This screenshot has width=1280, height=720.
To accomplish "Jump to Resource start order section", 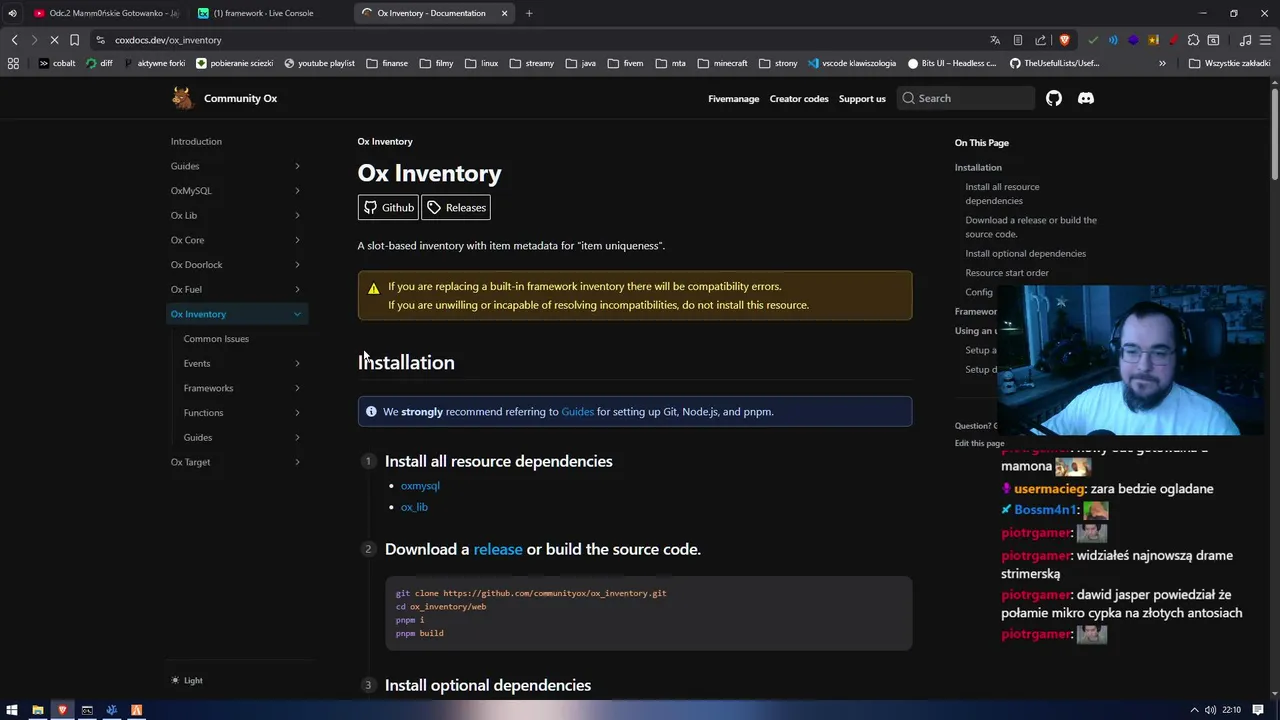I will pos(1007,272).
